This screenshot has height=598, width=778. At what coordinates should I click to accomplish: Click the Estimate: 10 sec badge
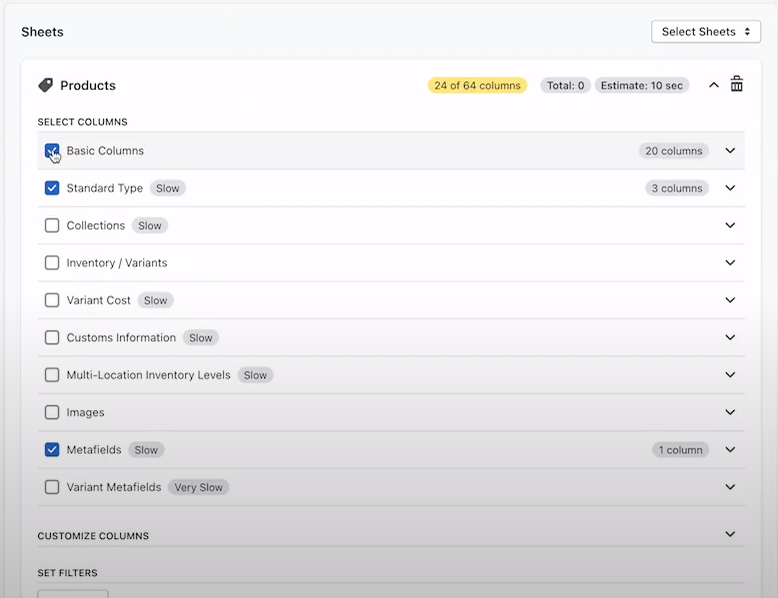(x=642, y=85)
